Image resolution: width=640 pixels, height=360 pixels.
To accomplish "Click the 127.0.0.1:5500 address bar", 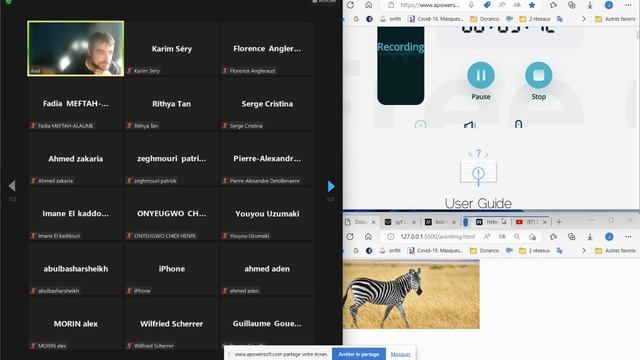I will point(437,236).
